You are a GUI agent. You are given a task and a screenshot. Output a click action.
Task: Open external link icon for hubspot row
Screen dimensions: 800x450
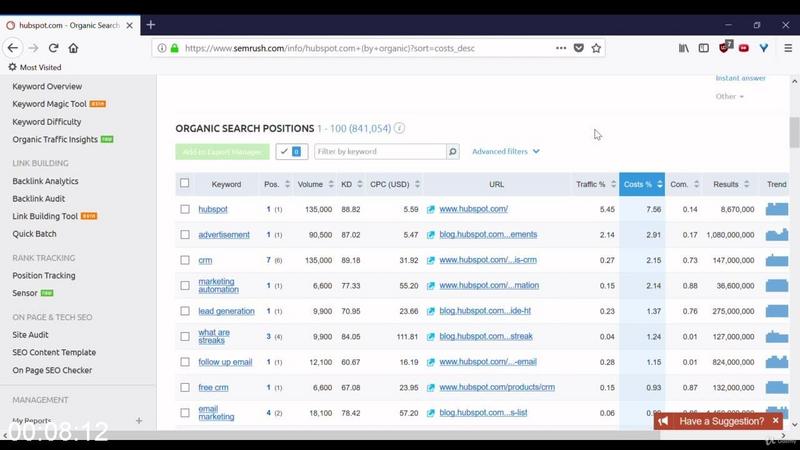[431, 209]
